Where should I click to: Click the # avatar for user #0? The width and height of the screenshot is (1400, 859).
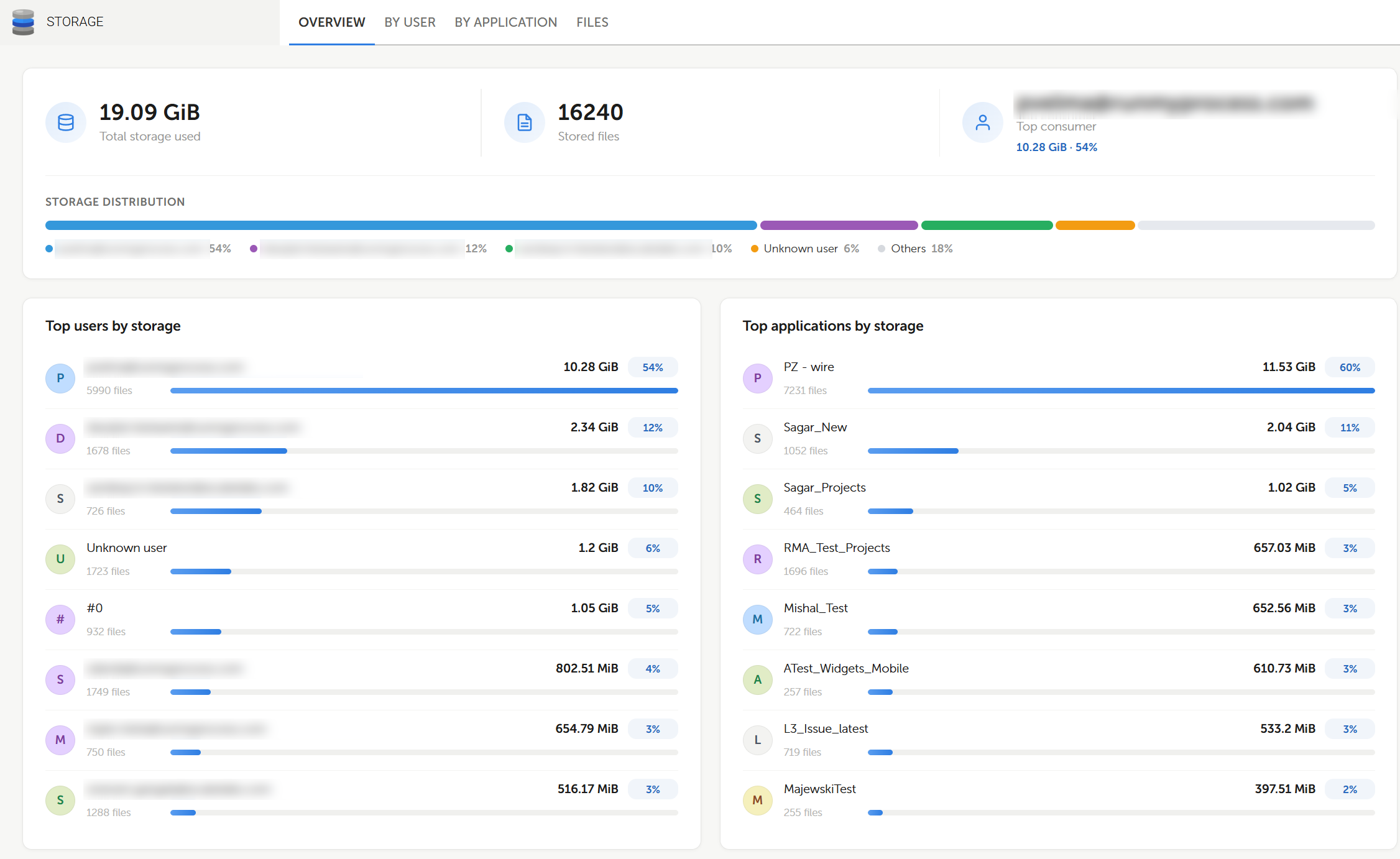60,619
